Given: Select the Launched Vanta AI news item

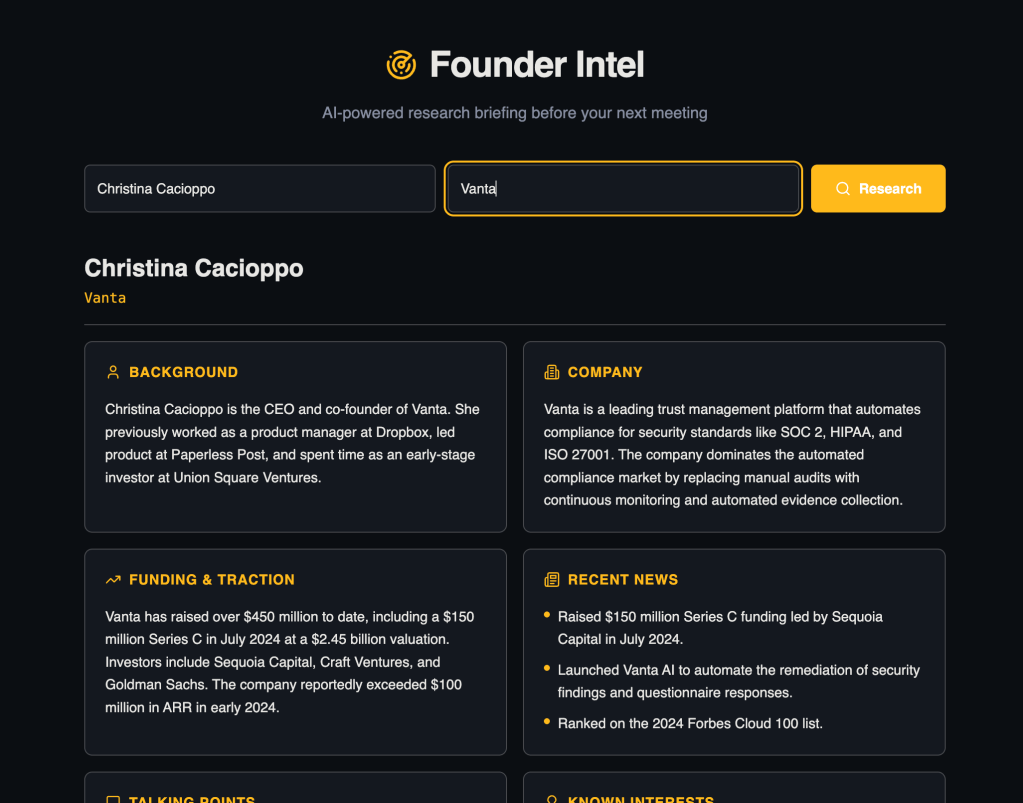Looking at the screenshot, I should click(738, 681).
